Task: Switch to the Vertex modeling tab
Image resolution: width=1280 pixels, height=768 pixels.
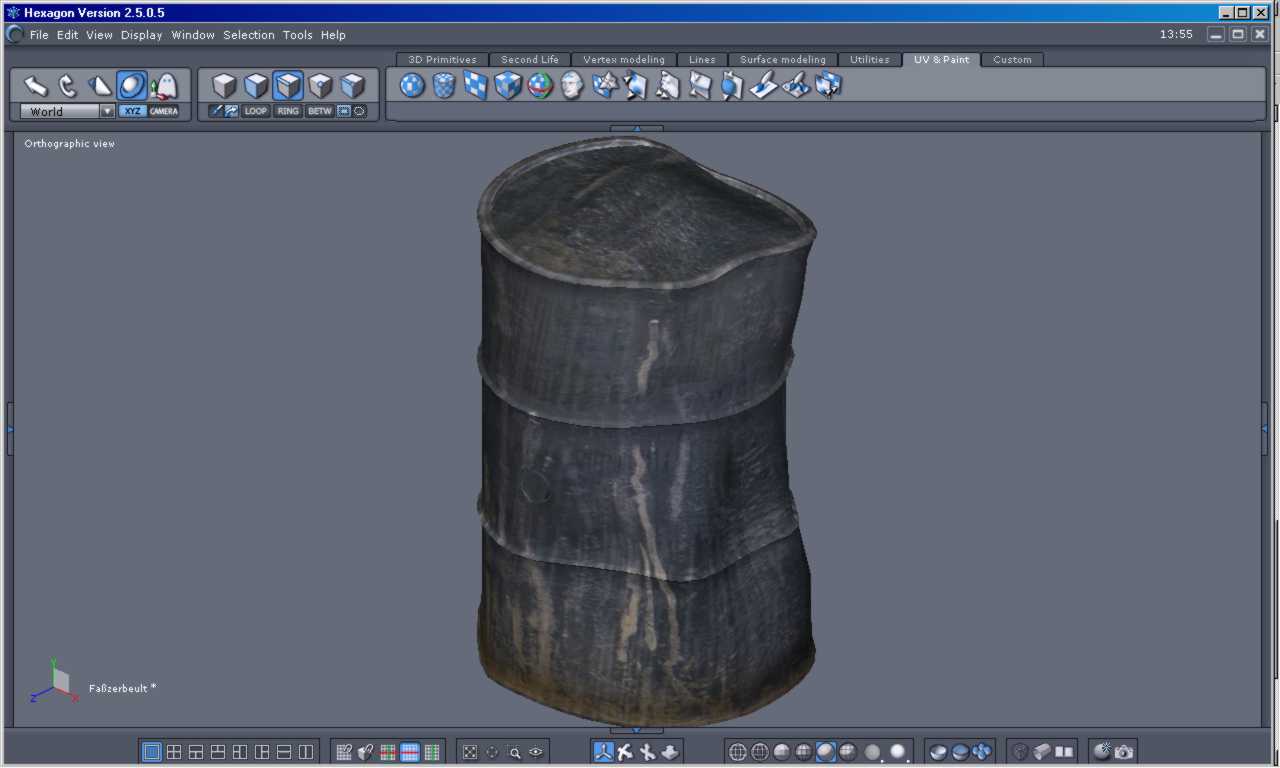Action: [x=623, y=60]
